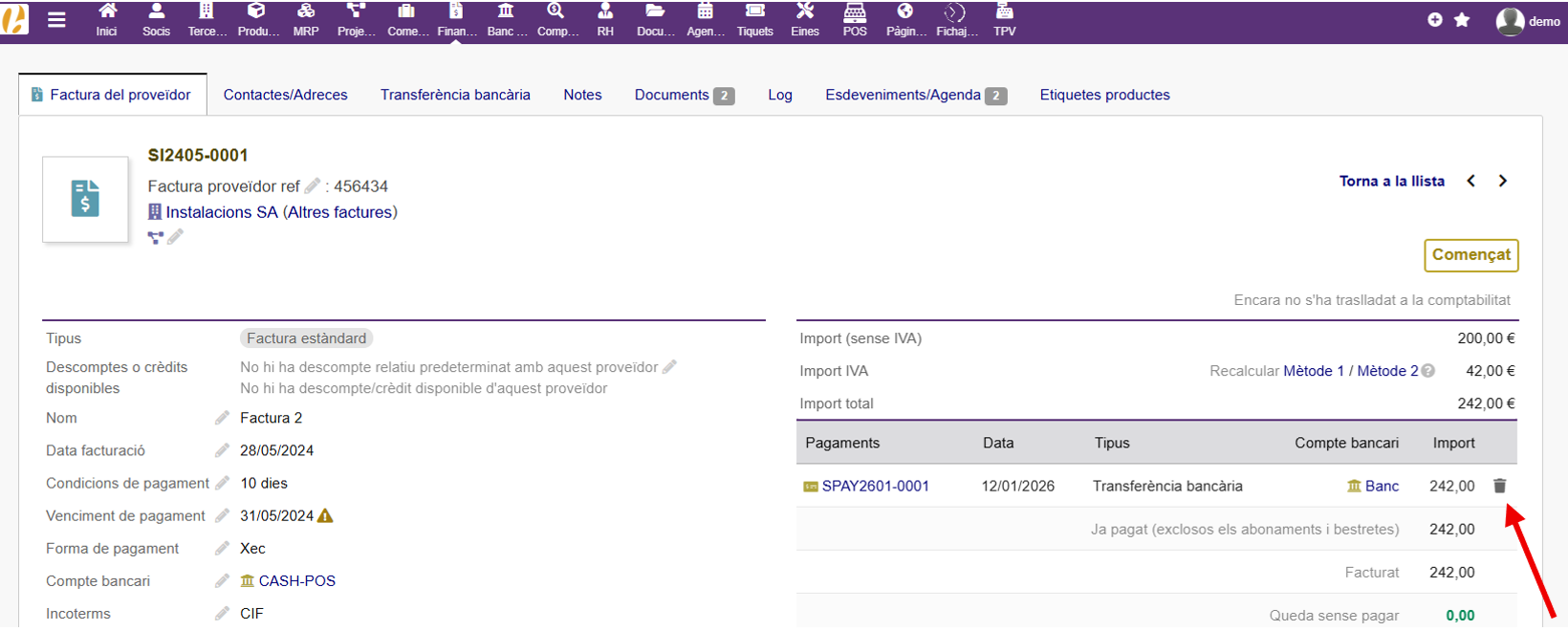This screenshot has width=1568, height=631.
Task: Edit the supplier invoice ref with pencil icon
Action: coord(313,185)
